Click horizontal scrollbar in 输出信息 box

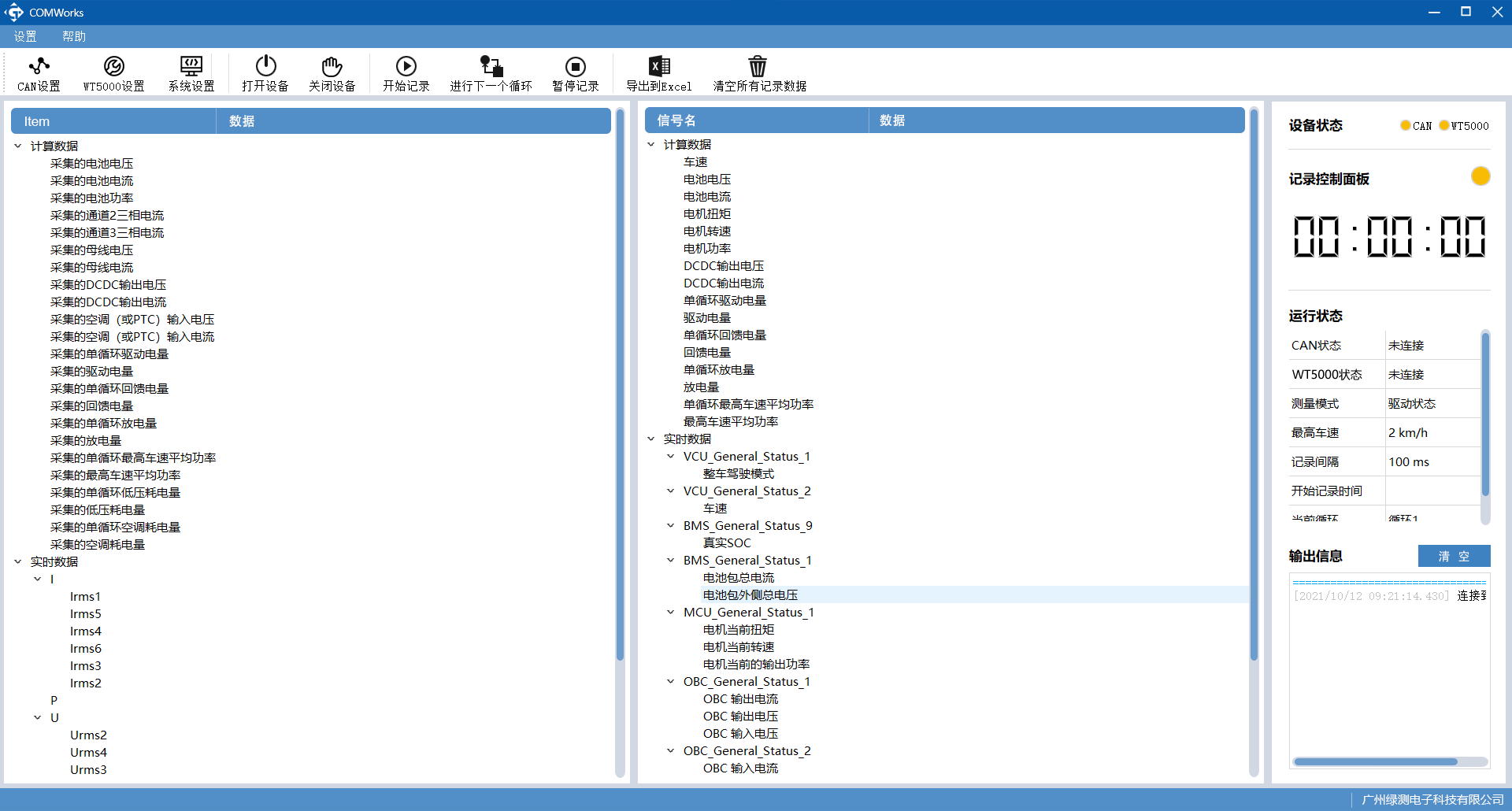click(x=1375, y=761)
